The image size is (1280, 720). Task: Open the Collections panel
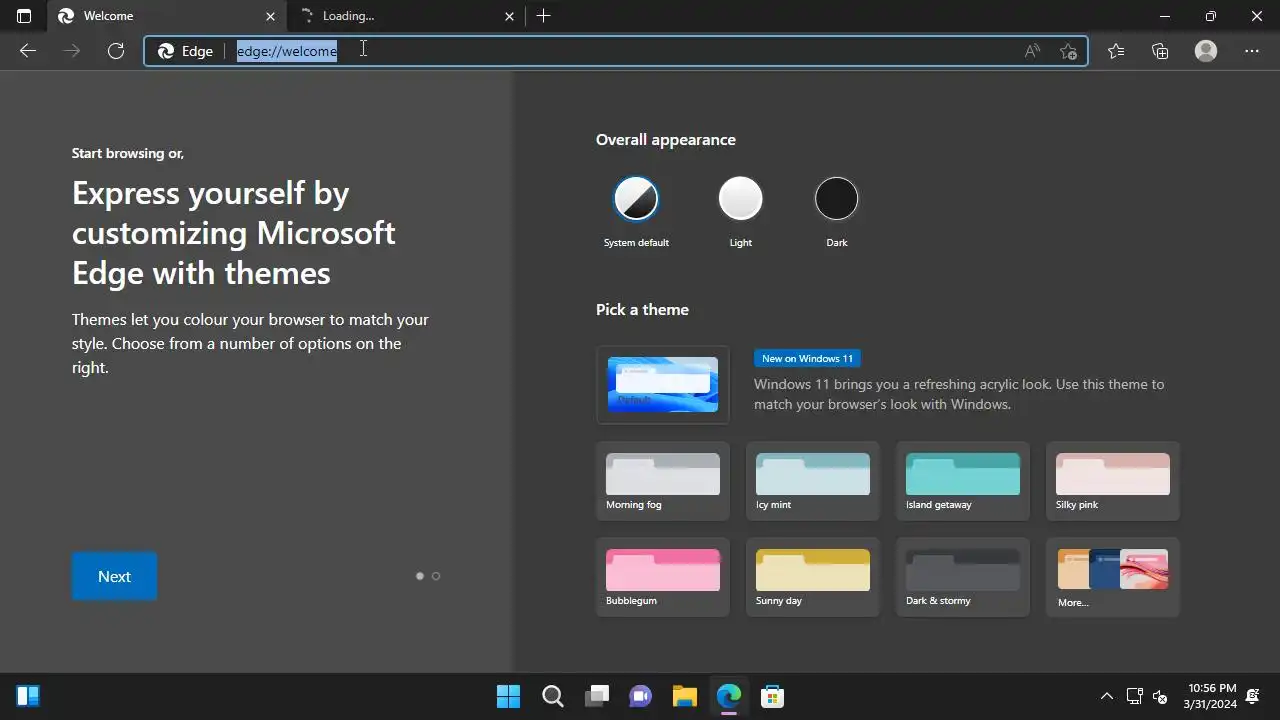click(x=1160, y=51)
